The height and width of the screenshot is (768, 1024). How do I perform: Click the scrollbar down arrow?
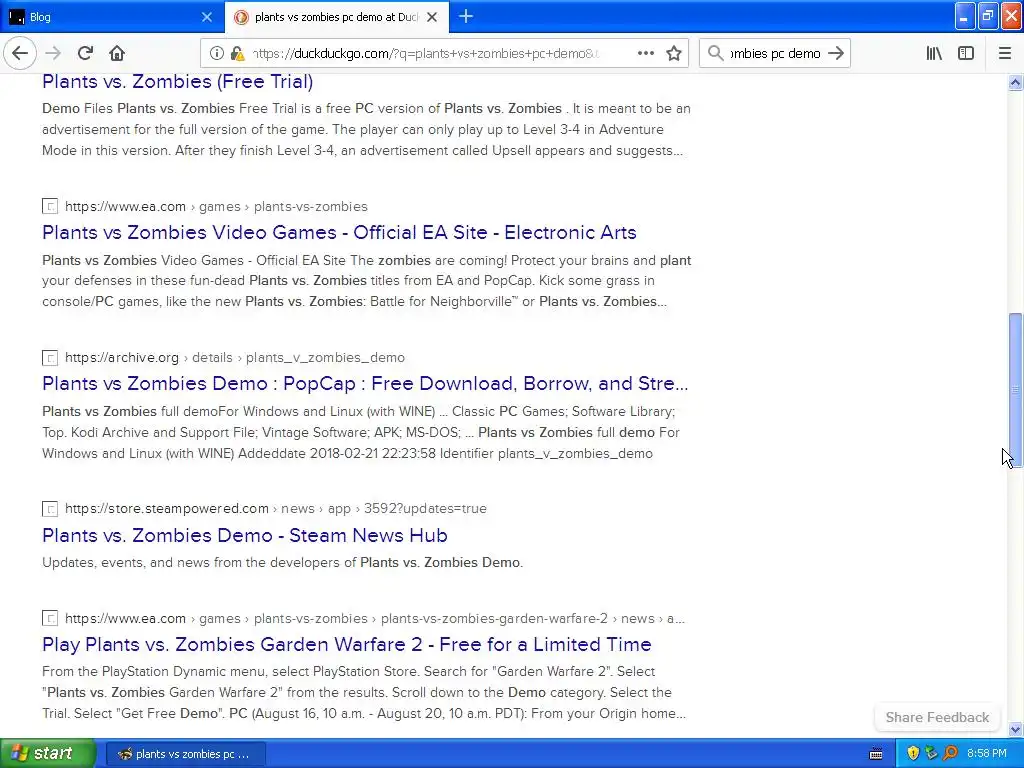click(x=1015, y=729)
